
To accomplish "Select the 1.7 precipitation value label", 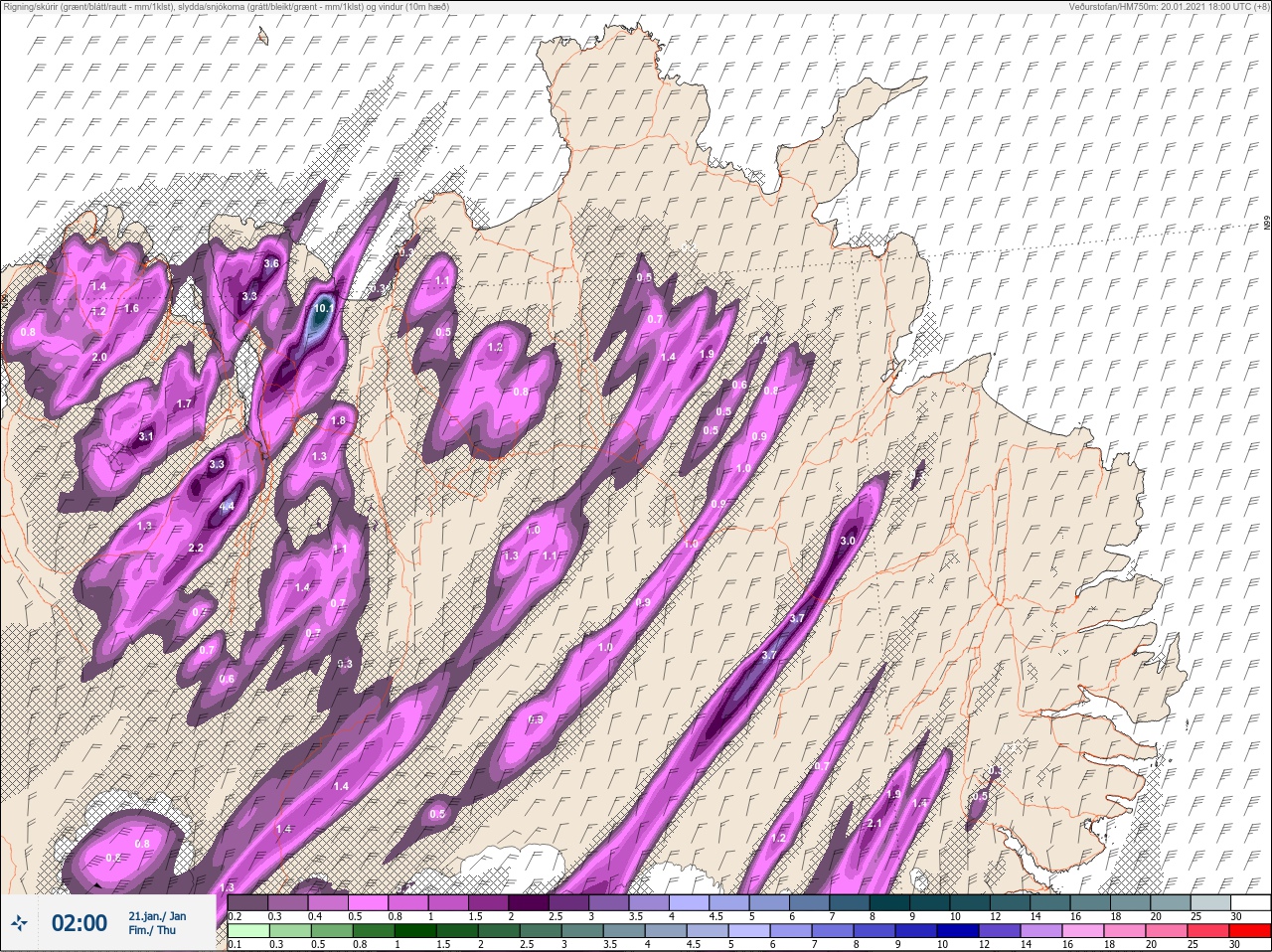I will coord(184,403).
